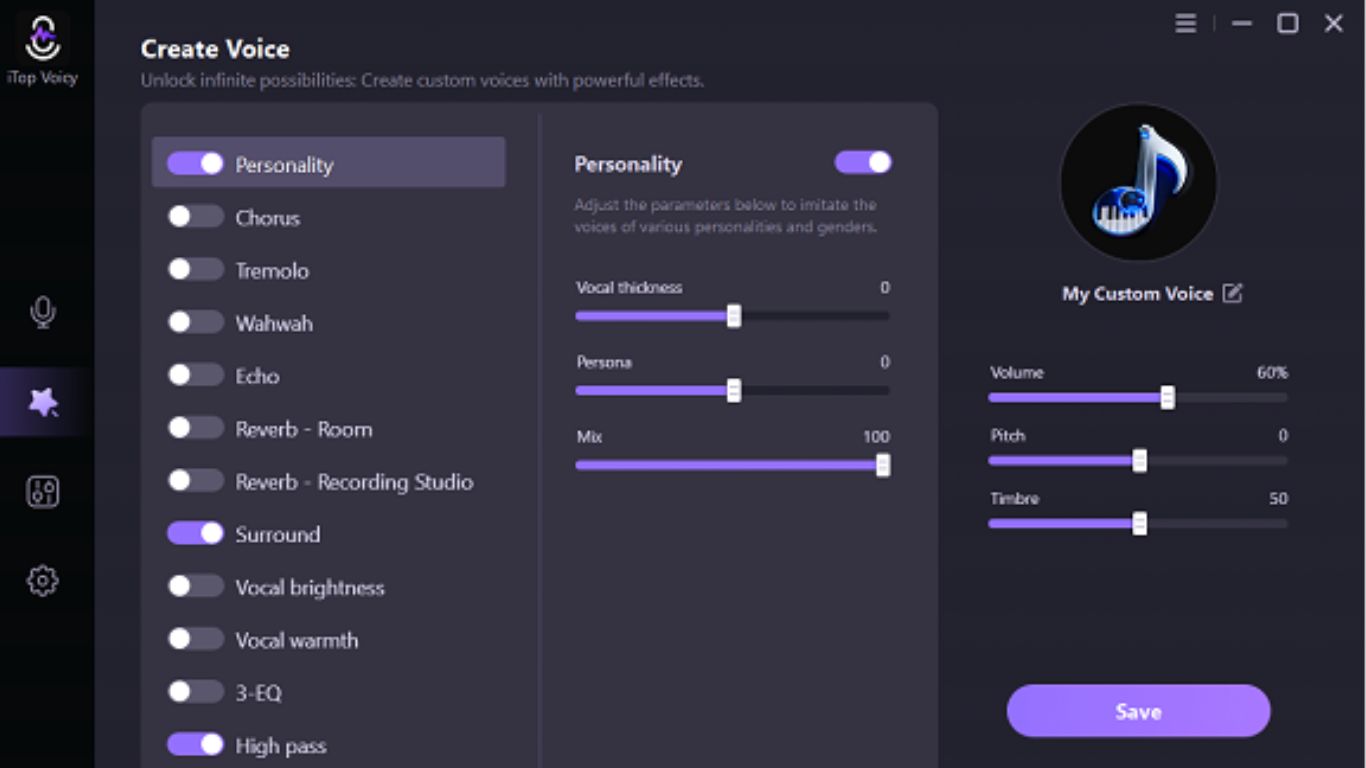Click the iTop Voicy logo icon
The height and width of the screenshot is (768, 1366).
42,39
